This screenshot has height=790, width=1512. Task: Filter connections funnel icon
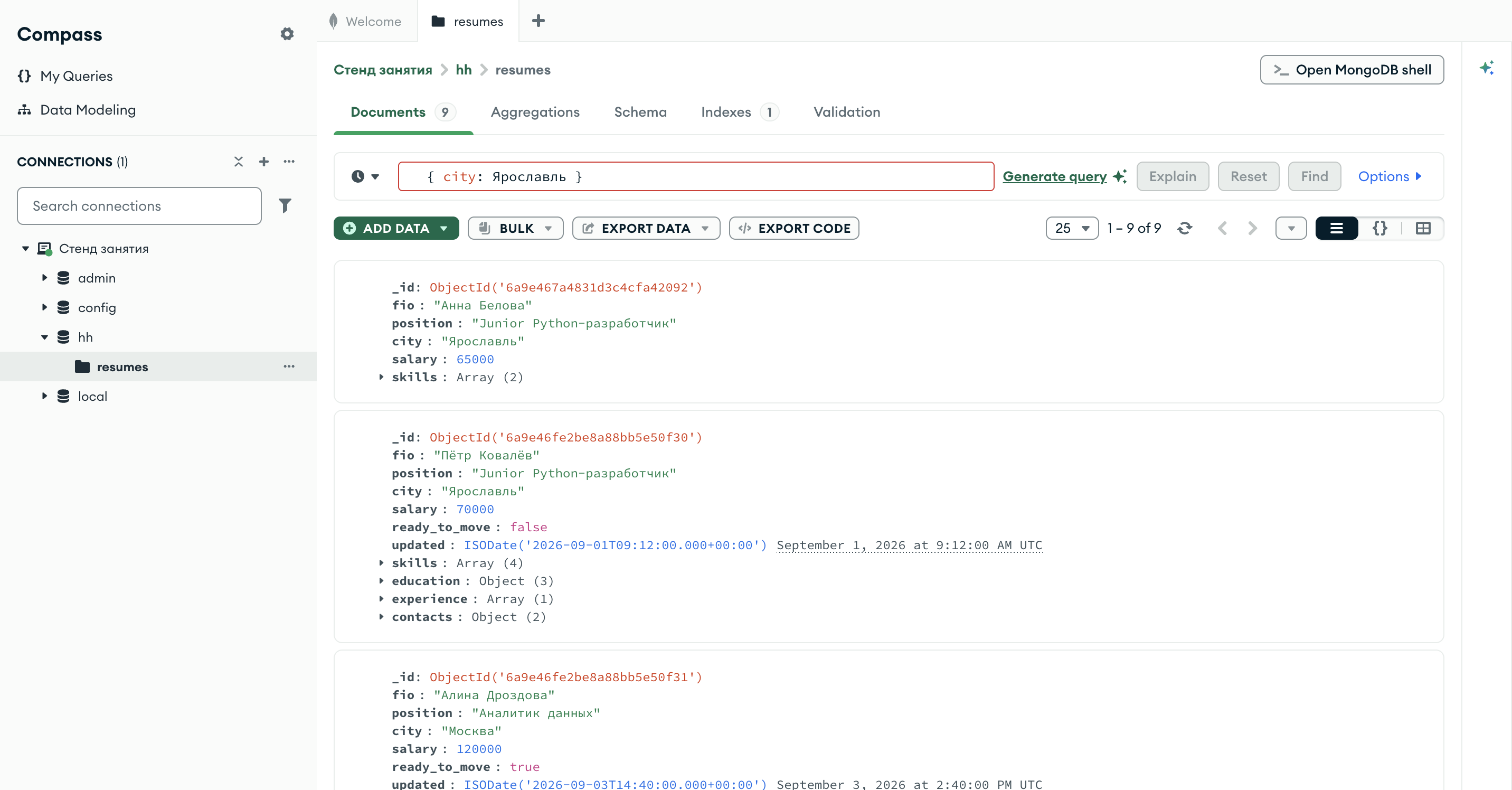point(285,205)
